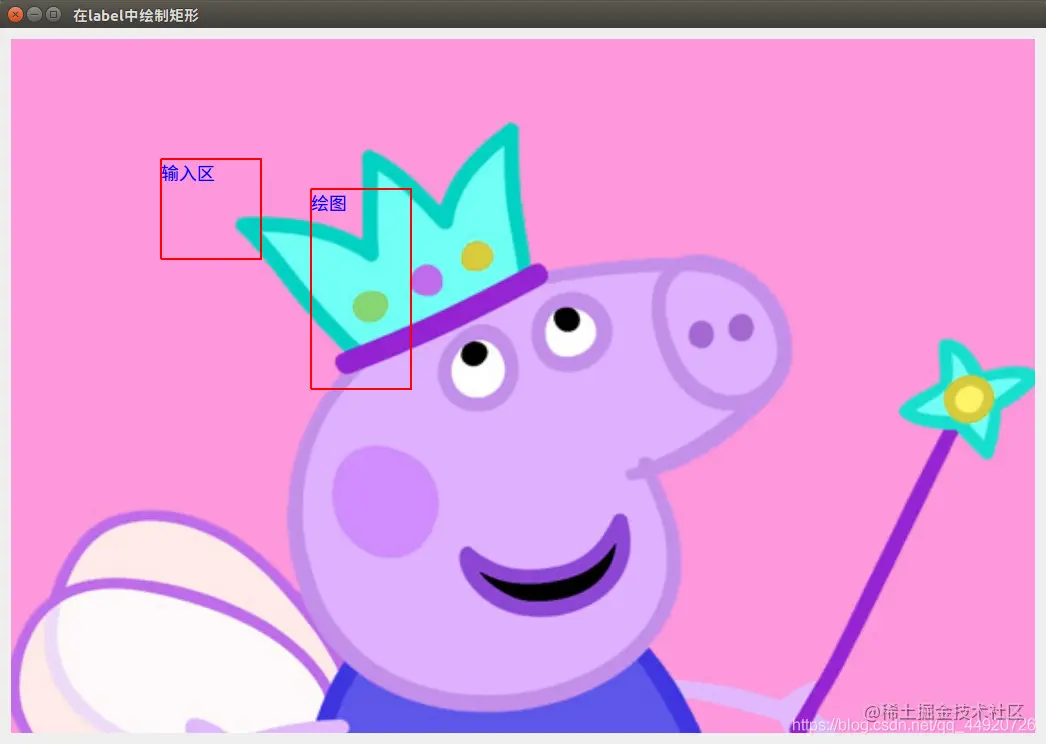
Task: Click the 输入区 text label
Action: pyautogui.click(x=188, y=173)
